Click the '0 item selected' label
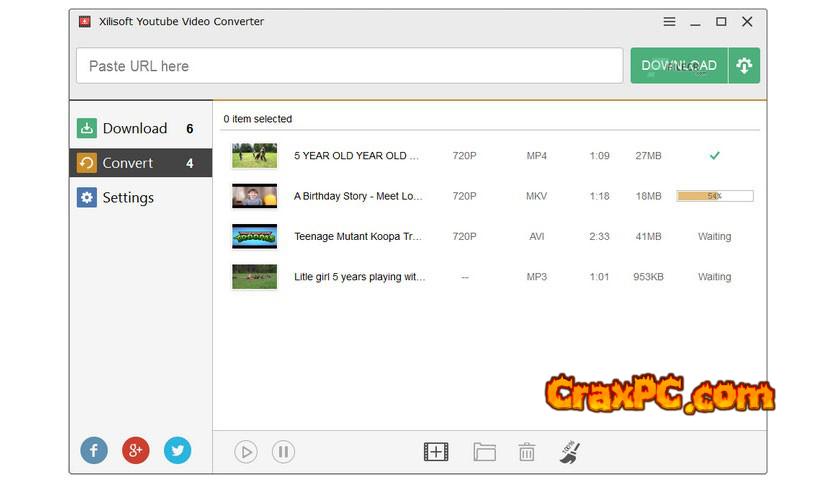Screen dimensions: 836x484 pyautogui.click(x=258, y=119)
